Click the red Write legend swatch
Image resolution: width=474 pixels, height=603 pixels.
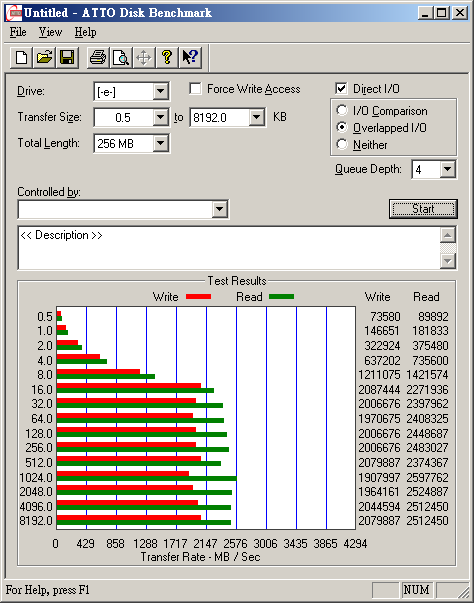pos(198,297)
